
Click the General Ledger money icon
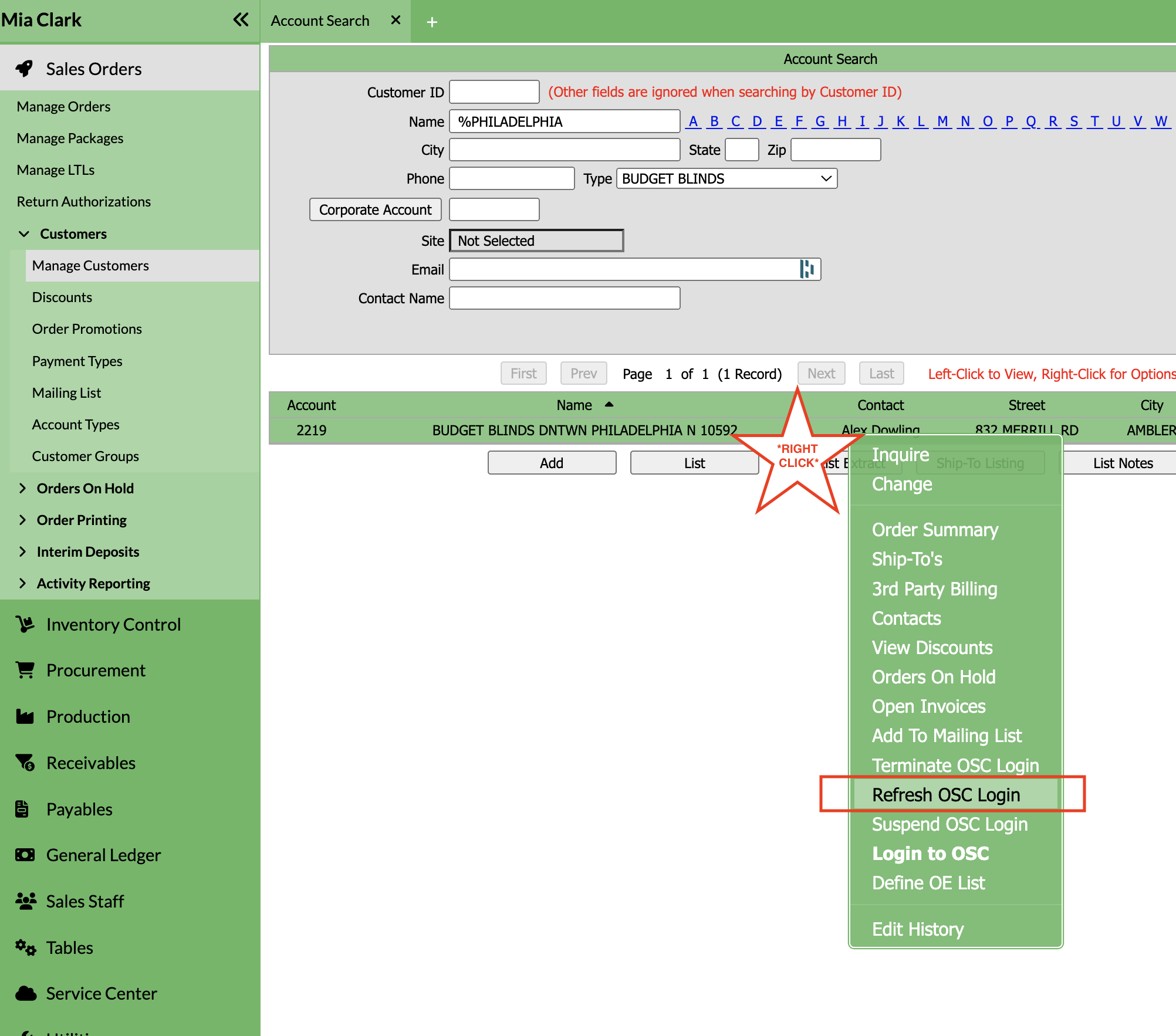[x=25, y=855]
